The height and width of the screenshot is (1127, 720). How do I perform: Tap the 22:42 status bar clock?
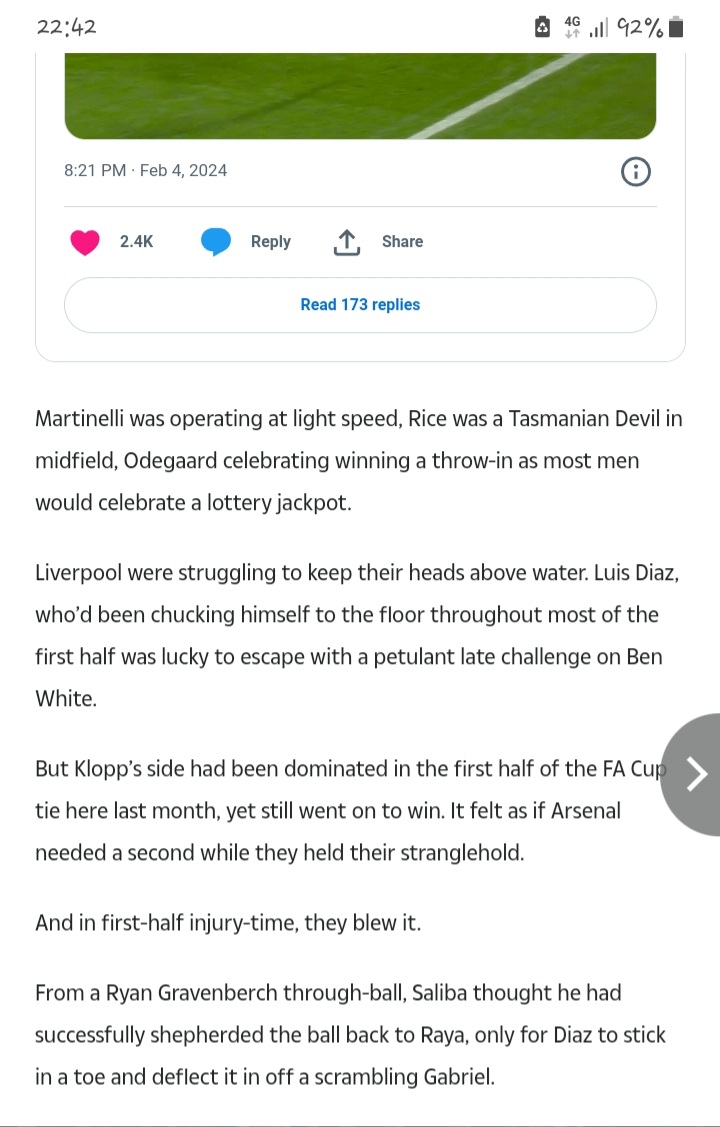tap(66, 27)
